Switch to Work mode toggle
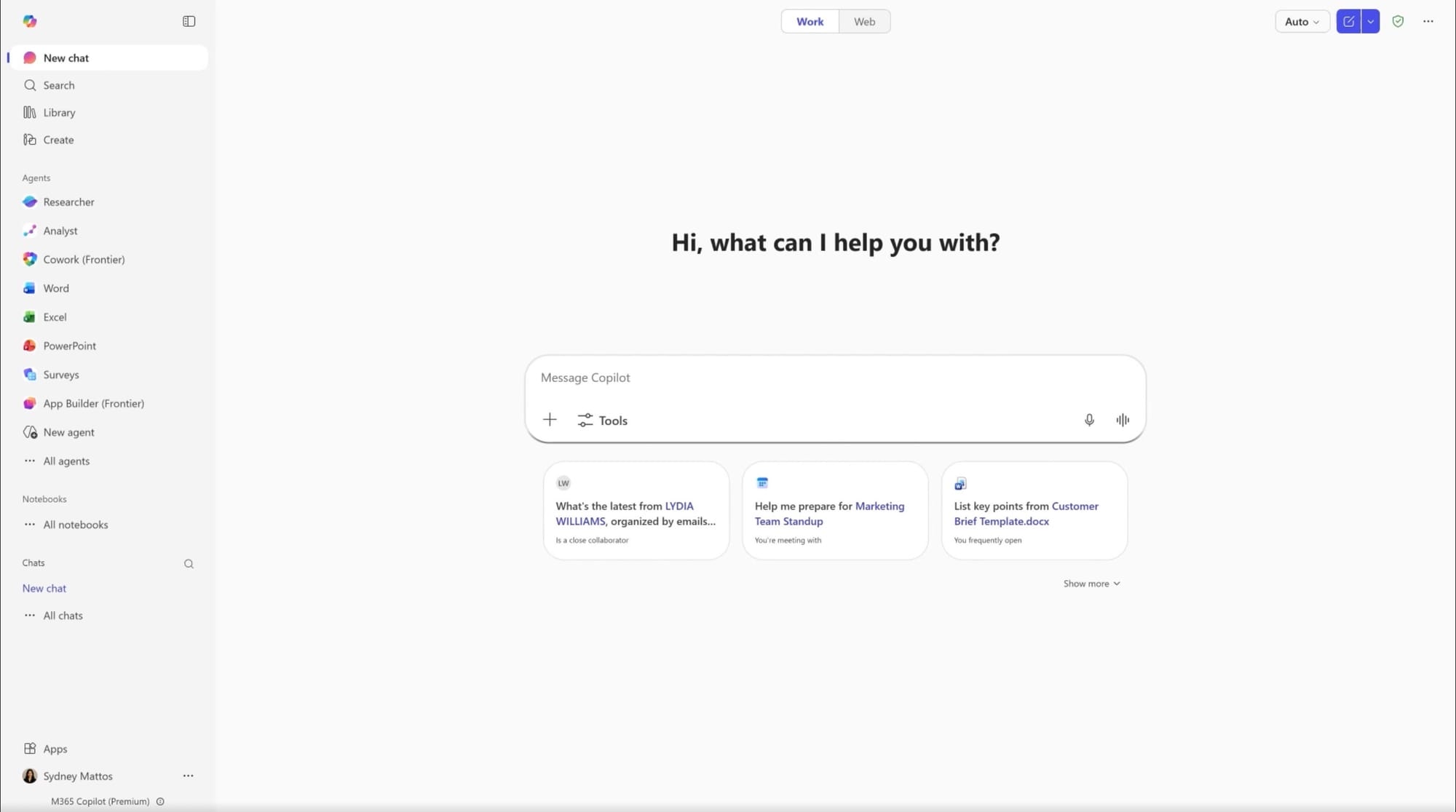 click(x=810, y=21)
